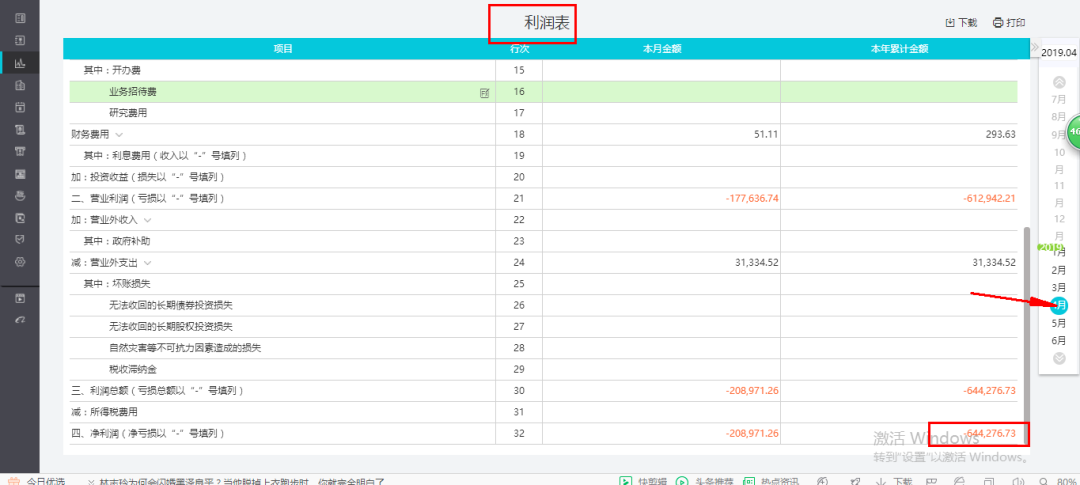Expand the 财务费用 row chevron

[x=119, y=135]
